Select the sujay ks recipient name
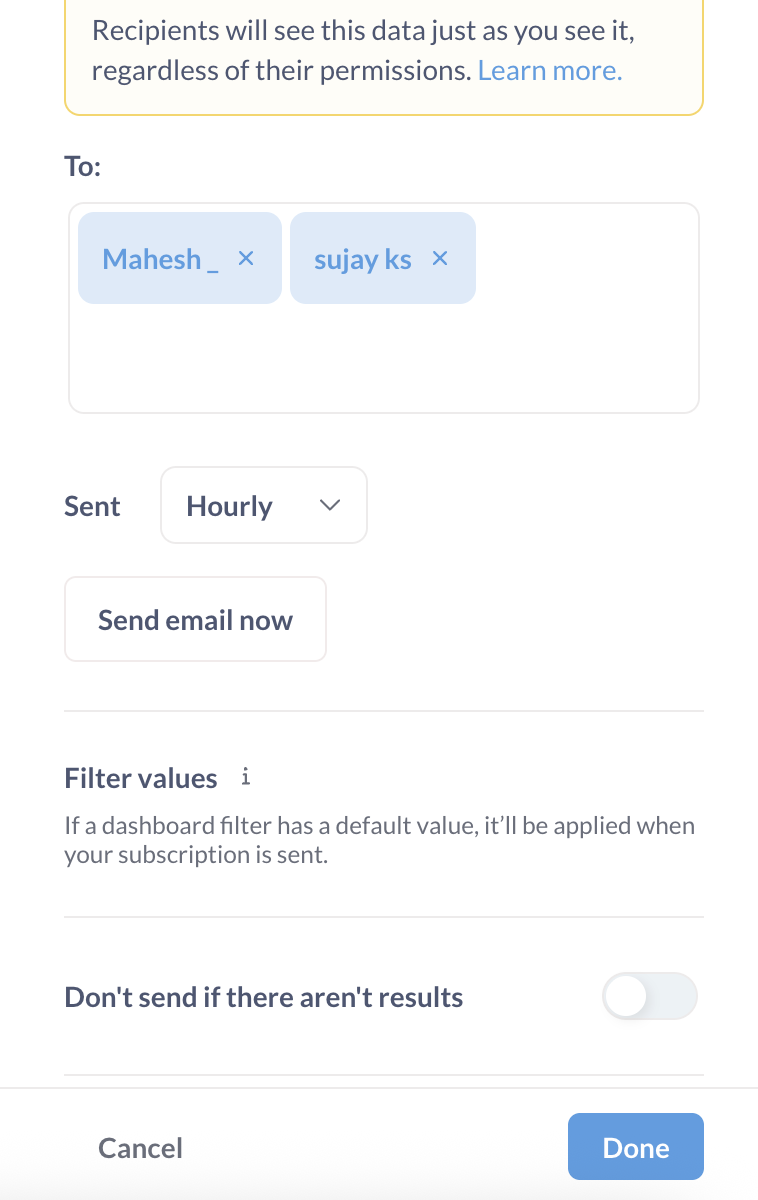Screen dimensions: 758x1200 tap(362, 259)
